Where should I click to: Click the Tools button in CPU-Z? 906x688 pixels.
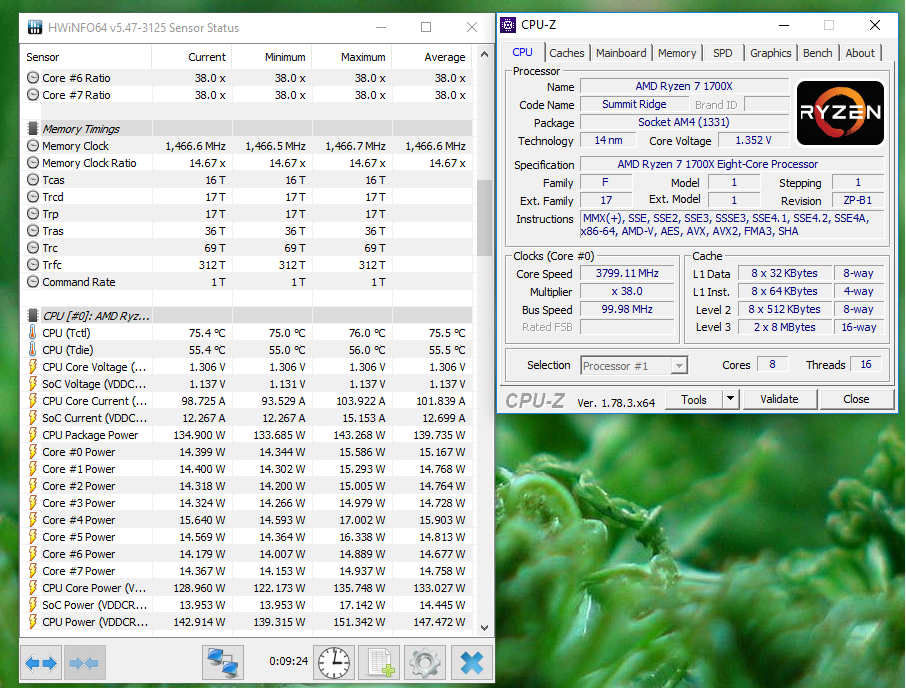(x=693, y=399)
